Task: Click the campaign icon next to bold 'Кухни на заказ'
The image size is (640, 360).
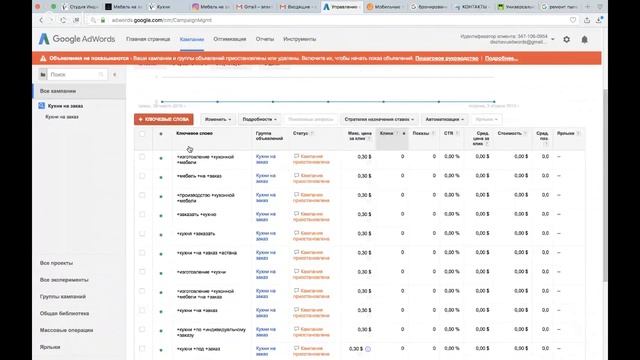Action: coord(42,106)
